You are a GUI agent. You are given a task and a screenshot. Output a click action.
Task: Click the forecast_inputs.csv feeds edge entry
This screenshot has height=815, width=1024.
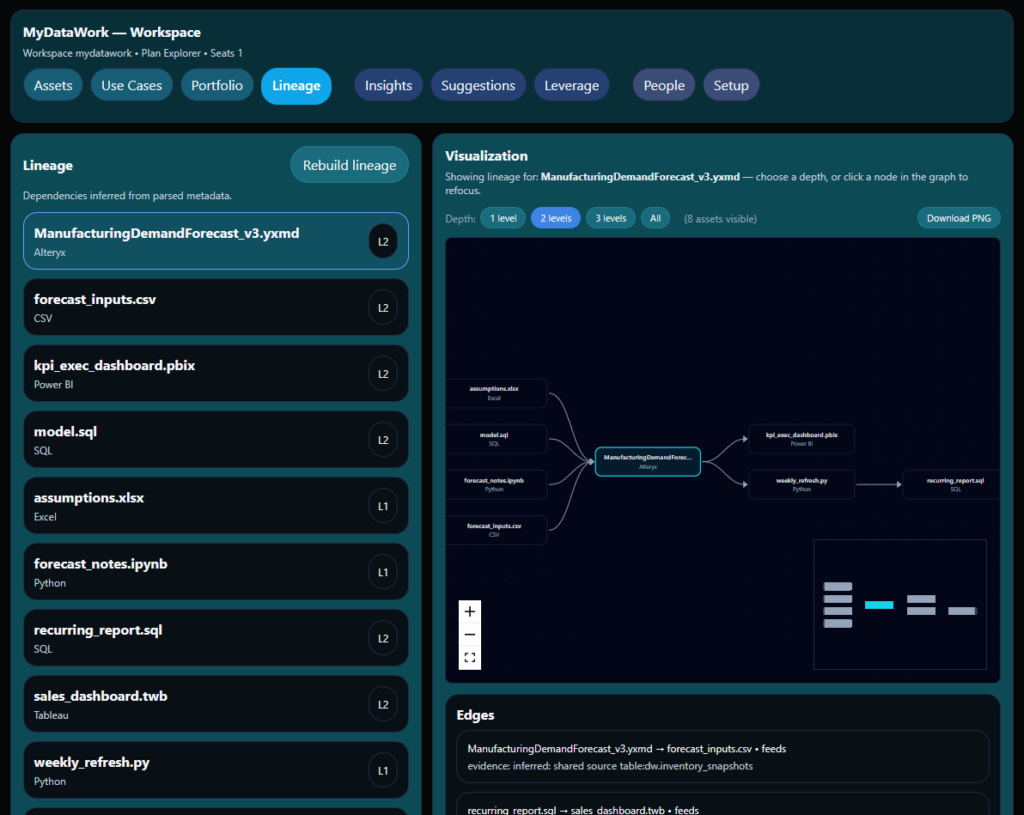click(x=723, y=757)
